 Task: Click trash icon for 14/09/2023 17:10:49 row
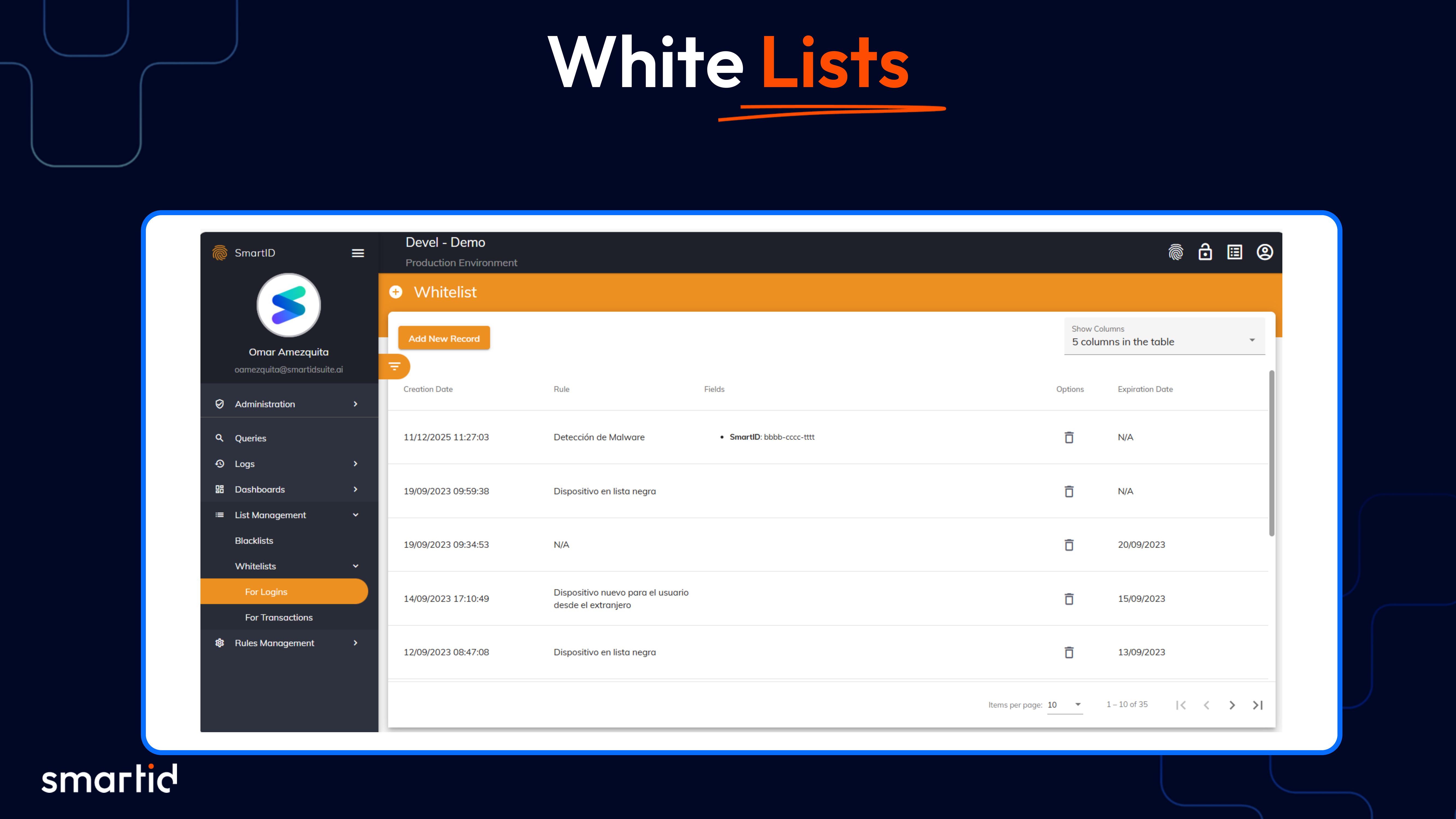click(x=1069, y=599)
